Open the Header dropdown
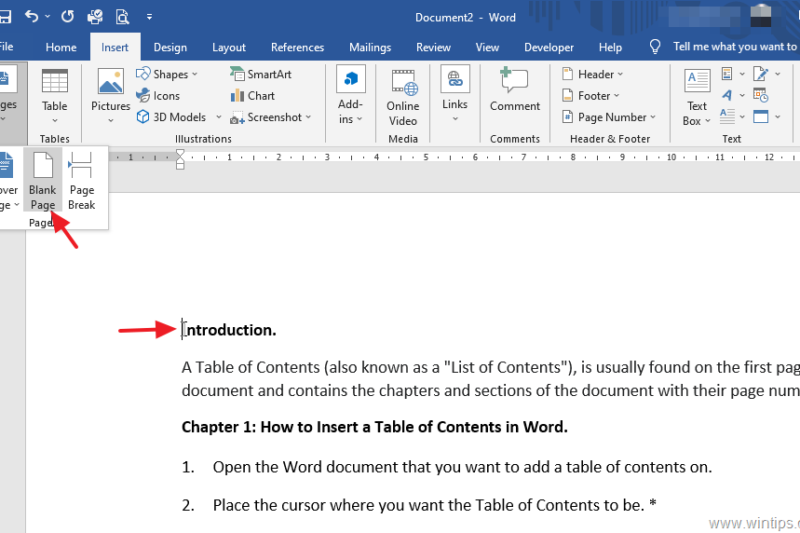800x533 pixels. (593, 74)
